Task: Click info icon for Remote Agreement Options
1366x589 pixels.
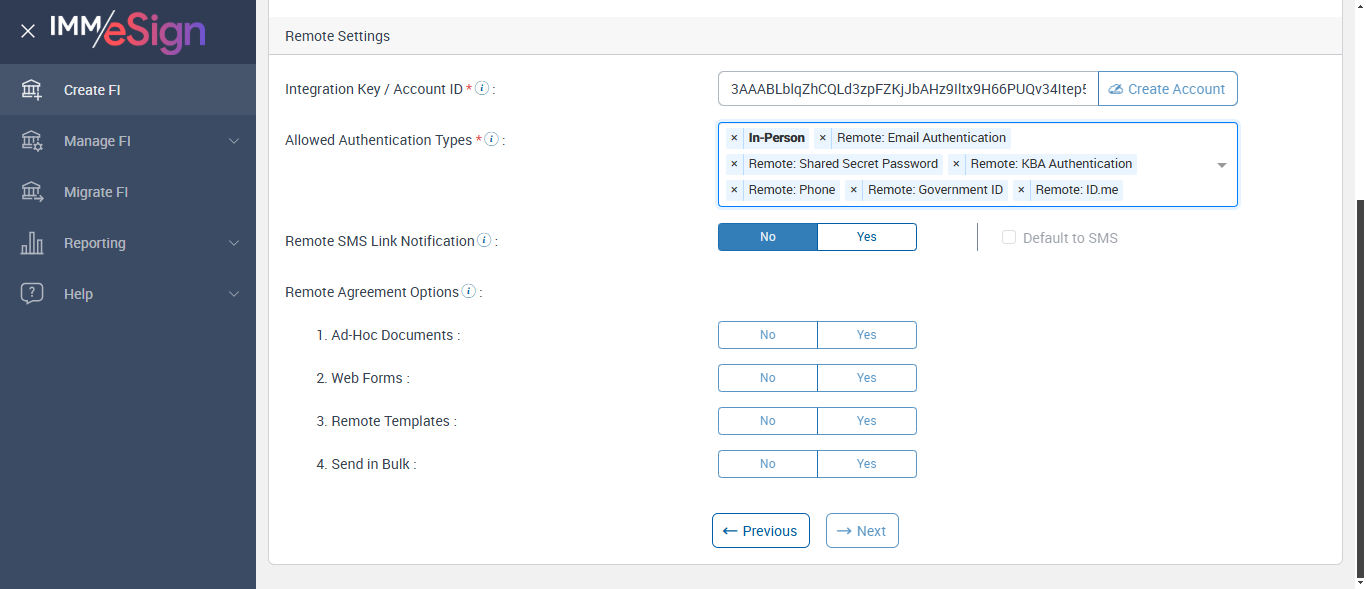Action: 468,292
